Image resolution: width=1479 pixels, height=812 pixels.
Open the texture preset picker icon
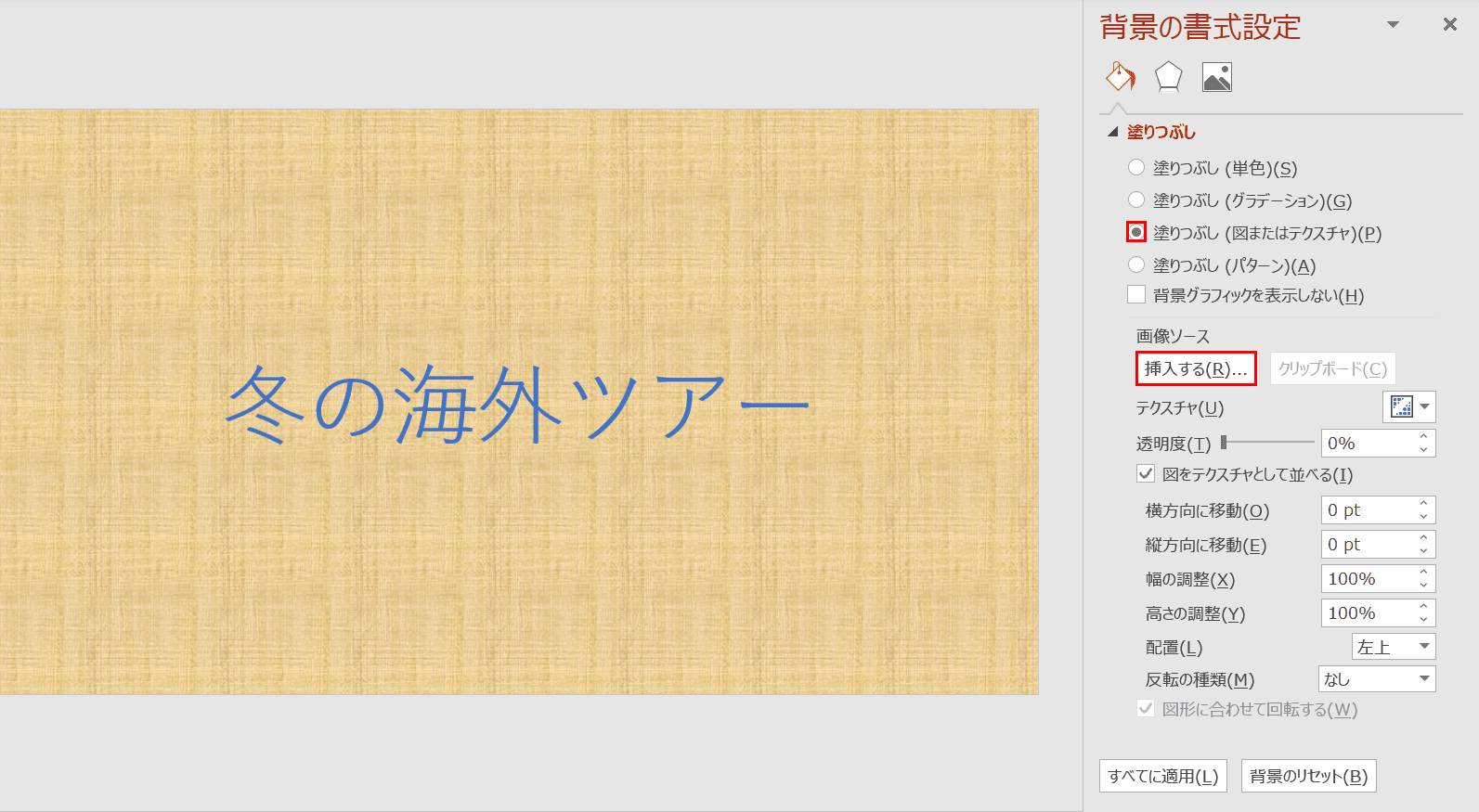1402,406
